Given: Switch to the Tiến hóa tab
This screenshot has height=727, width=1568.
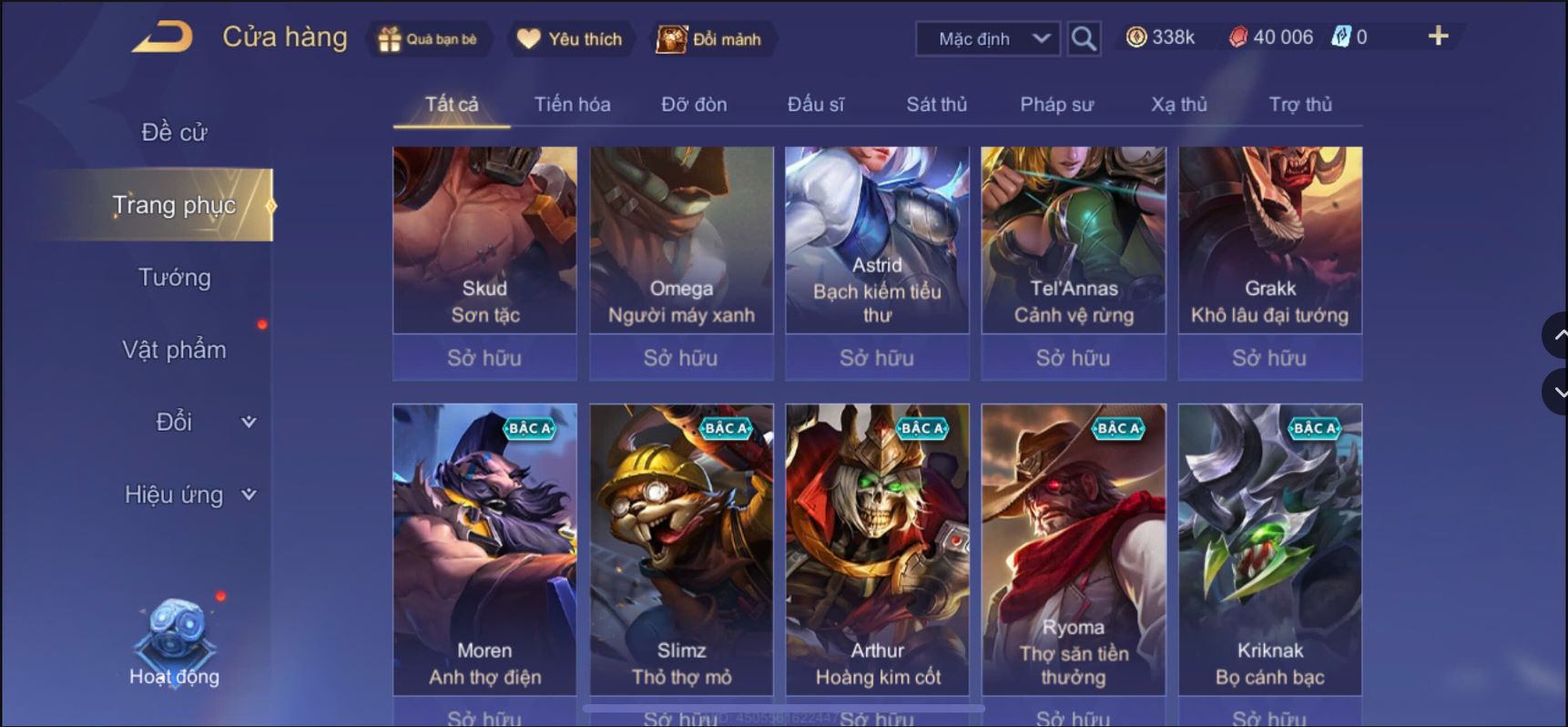Looking at the screenshot, I should (x=572, y=105).
